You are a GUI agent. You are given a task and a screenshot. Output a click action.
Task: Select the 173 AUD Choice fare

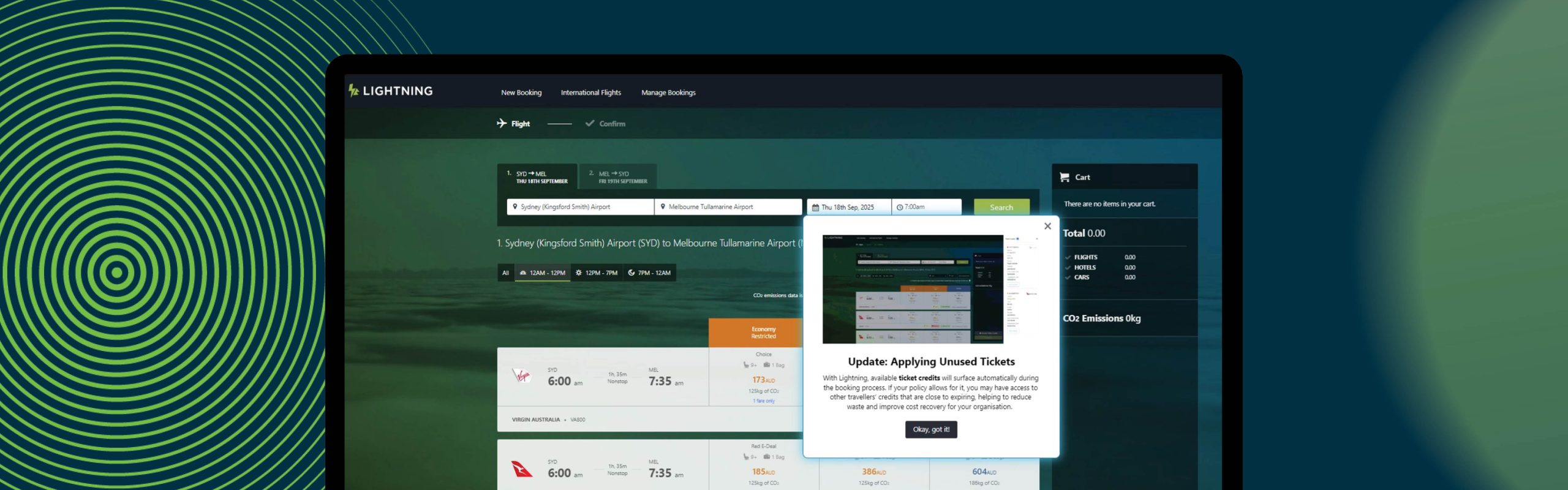coord(763,380)
